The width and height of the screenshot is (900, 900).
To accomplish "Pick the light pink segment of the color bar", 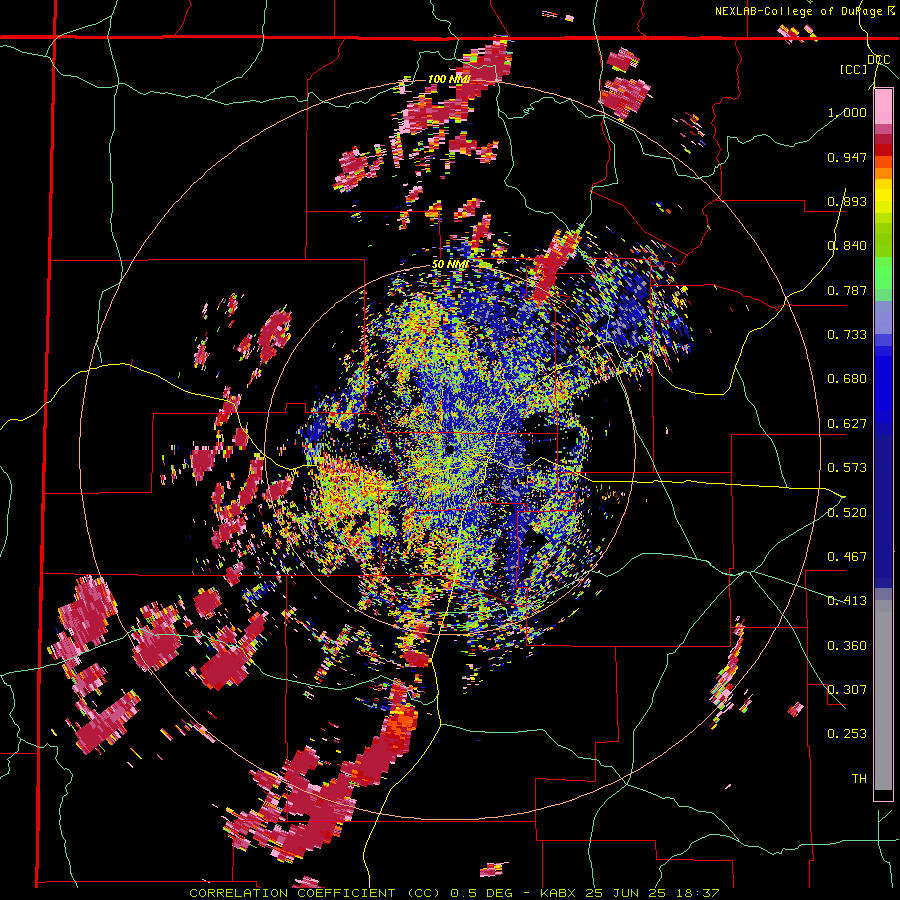I will (x=883, y=107).
